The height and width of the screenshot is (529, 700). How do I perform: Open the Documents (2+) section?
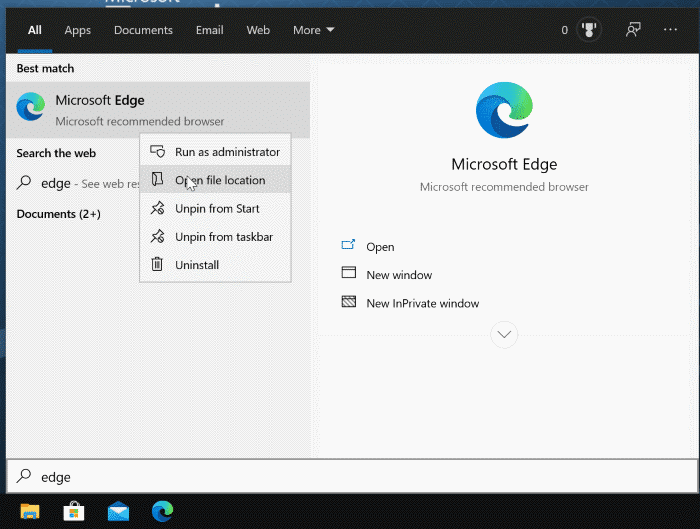click(x=58, y=214)
